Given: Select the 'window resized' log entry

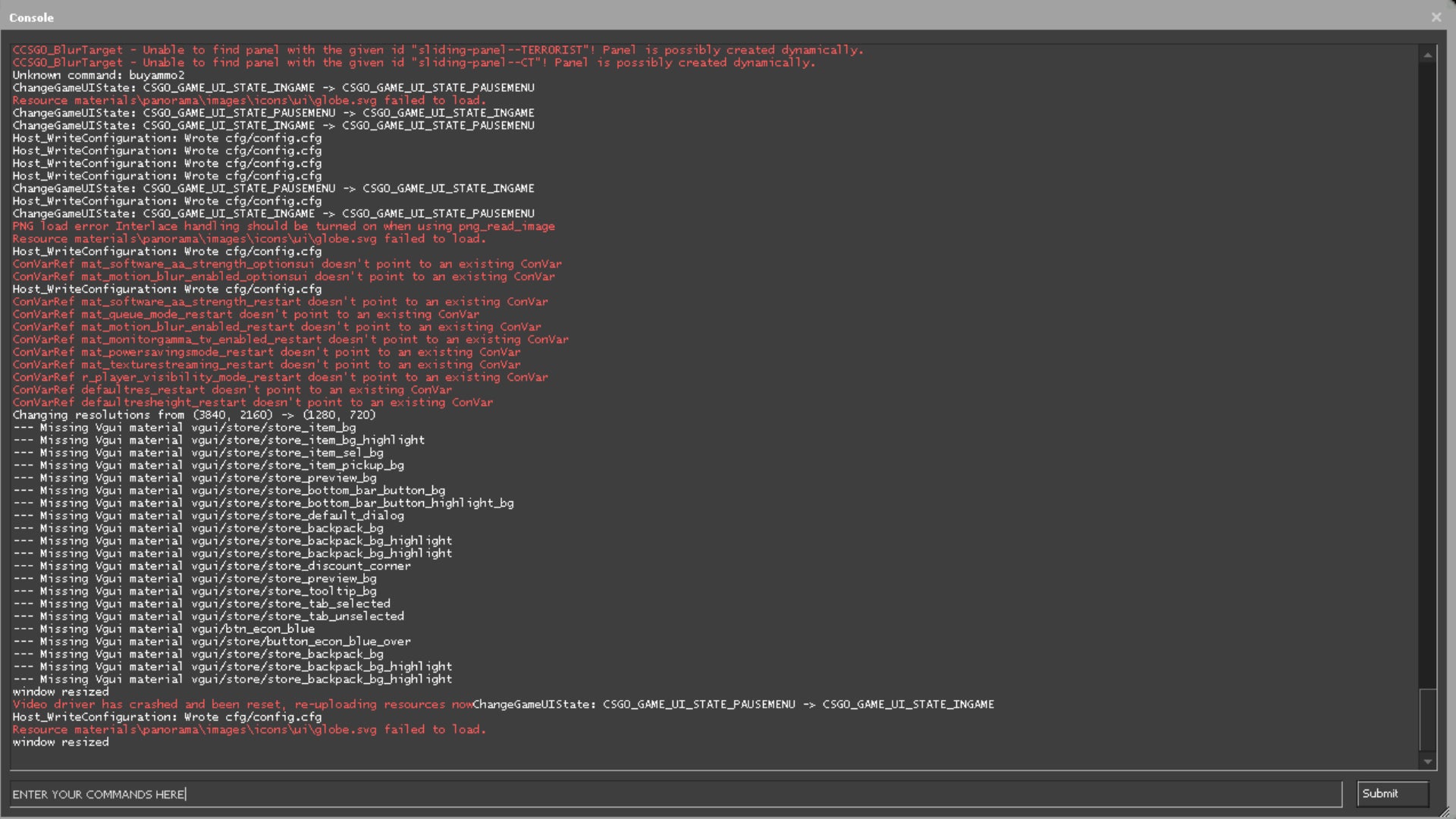Looking at the screenshot, I should pos(61,692).
